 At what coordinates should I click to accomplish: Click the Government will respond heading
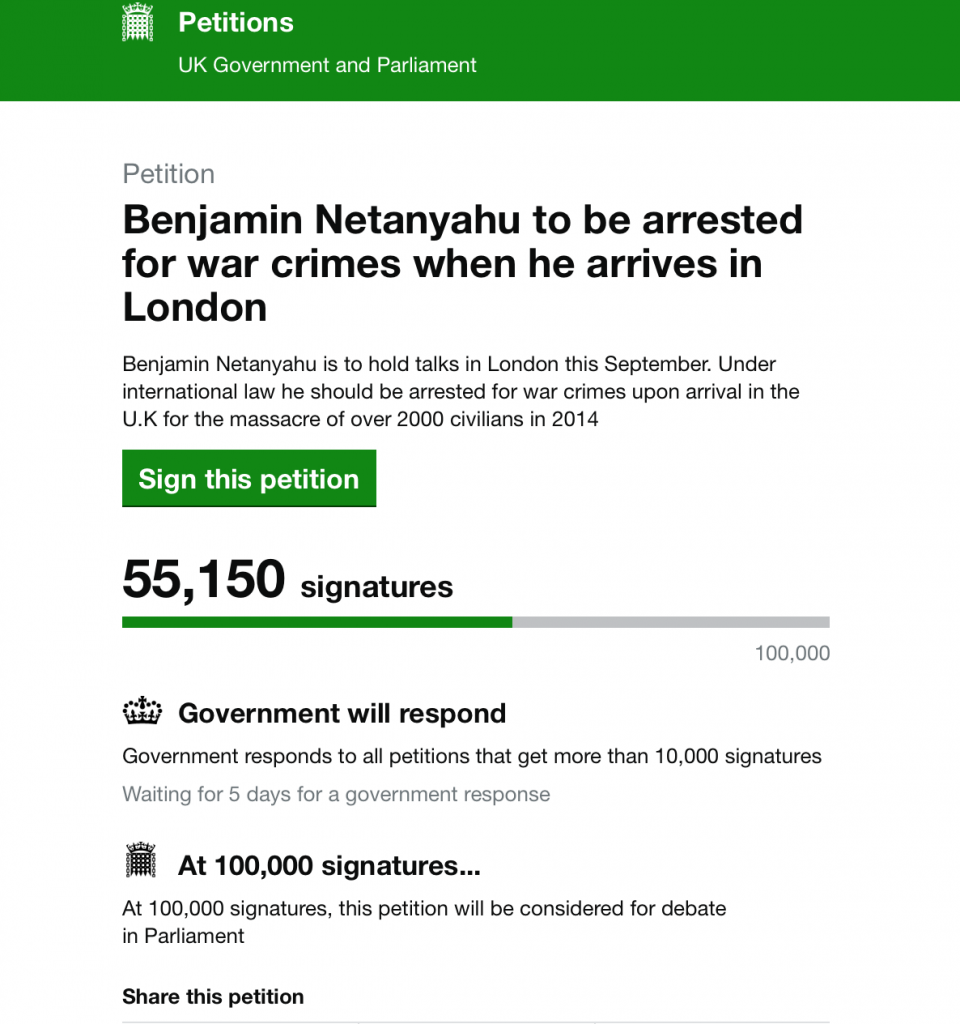click(x=342, y=713)
